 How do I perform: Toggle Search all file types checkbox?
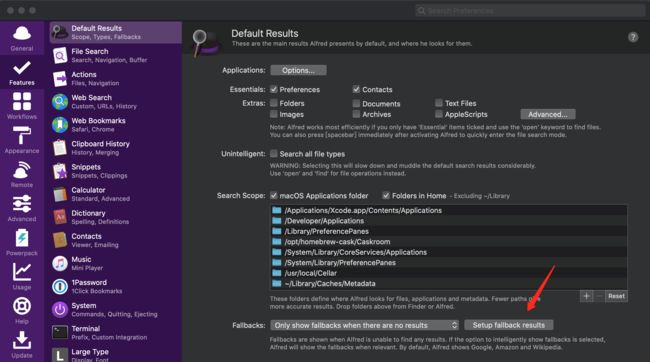[x=274, y=153]
